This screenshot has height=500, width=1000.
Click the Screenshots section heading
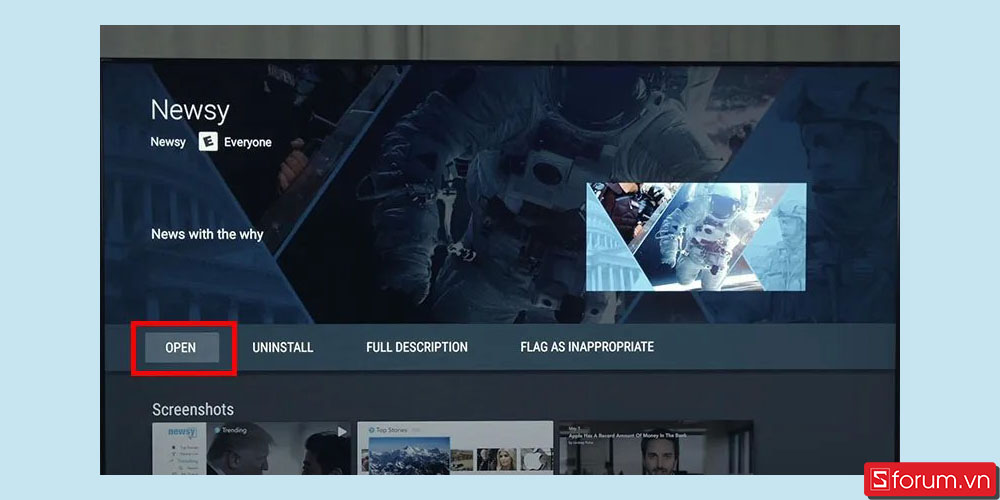(x=193, y=409)
